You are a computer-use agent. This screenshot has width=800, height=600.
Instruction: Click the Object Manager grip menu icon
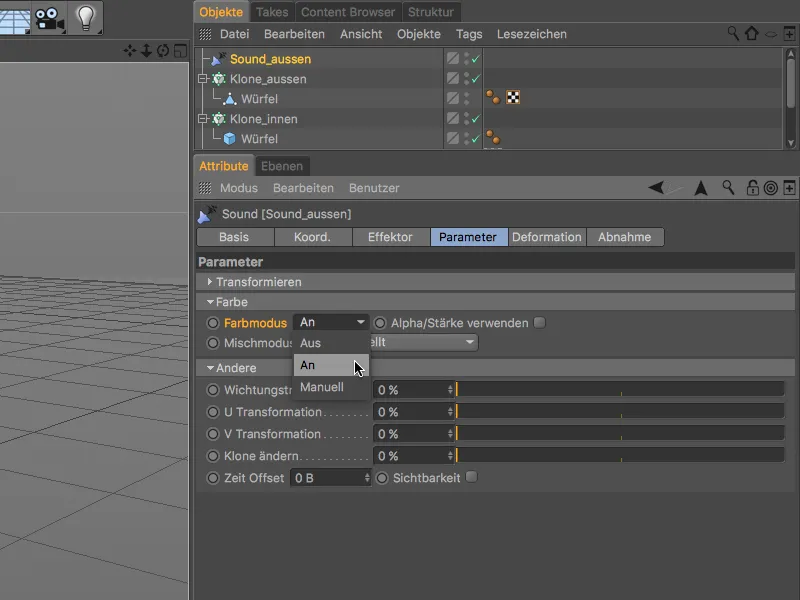[x=205, y=34]
